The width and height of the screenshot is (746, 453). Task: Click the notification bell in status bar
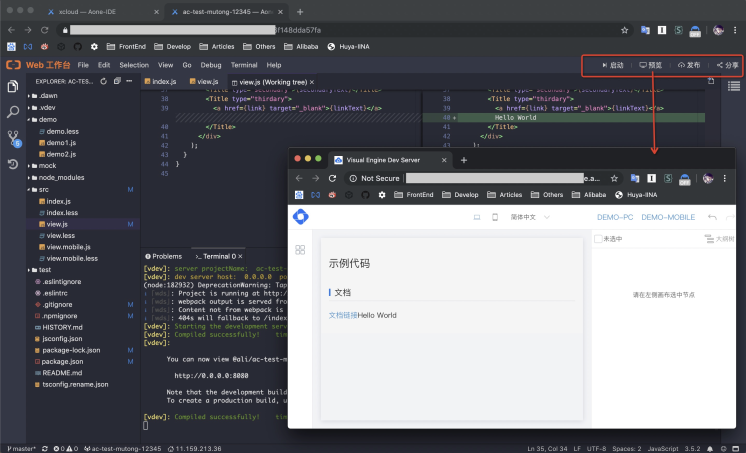click(x=710, y=449)
